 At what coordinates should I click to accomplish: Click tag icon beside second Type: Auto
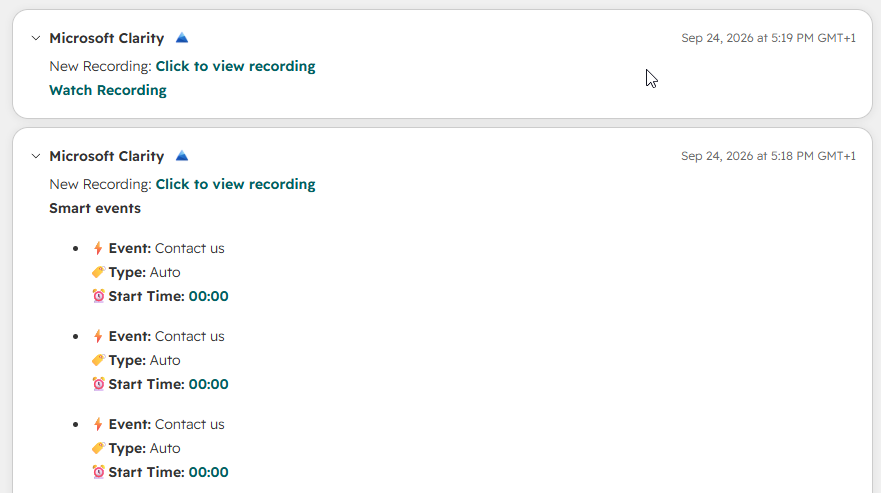(98, 360)
